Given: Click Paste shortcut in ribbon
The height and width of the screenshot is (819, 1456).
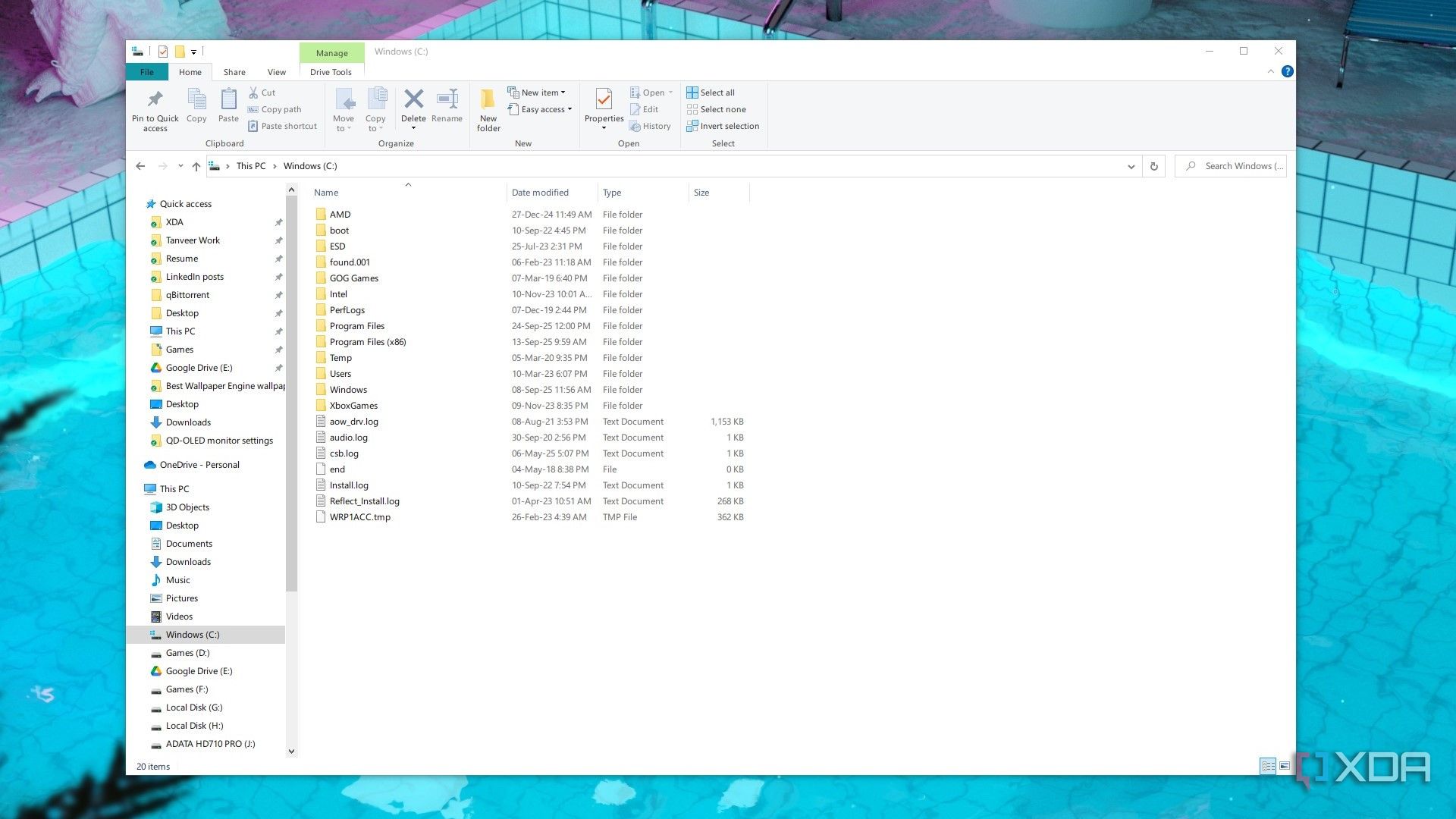Looking at the screenshot, I should click(282, 126).
